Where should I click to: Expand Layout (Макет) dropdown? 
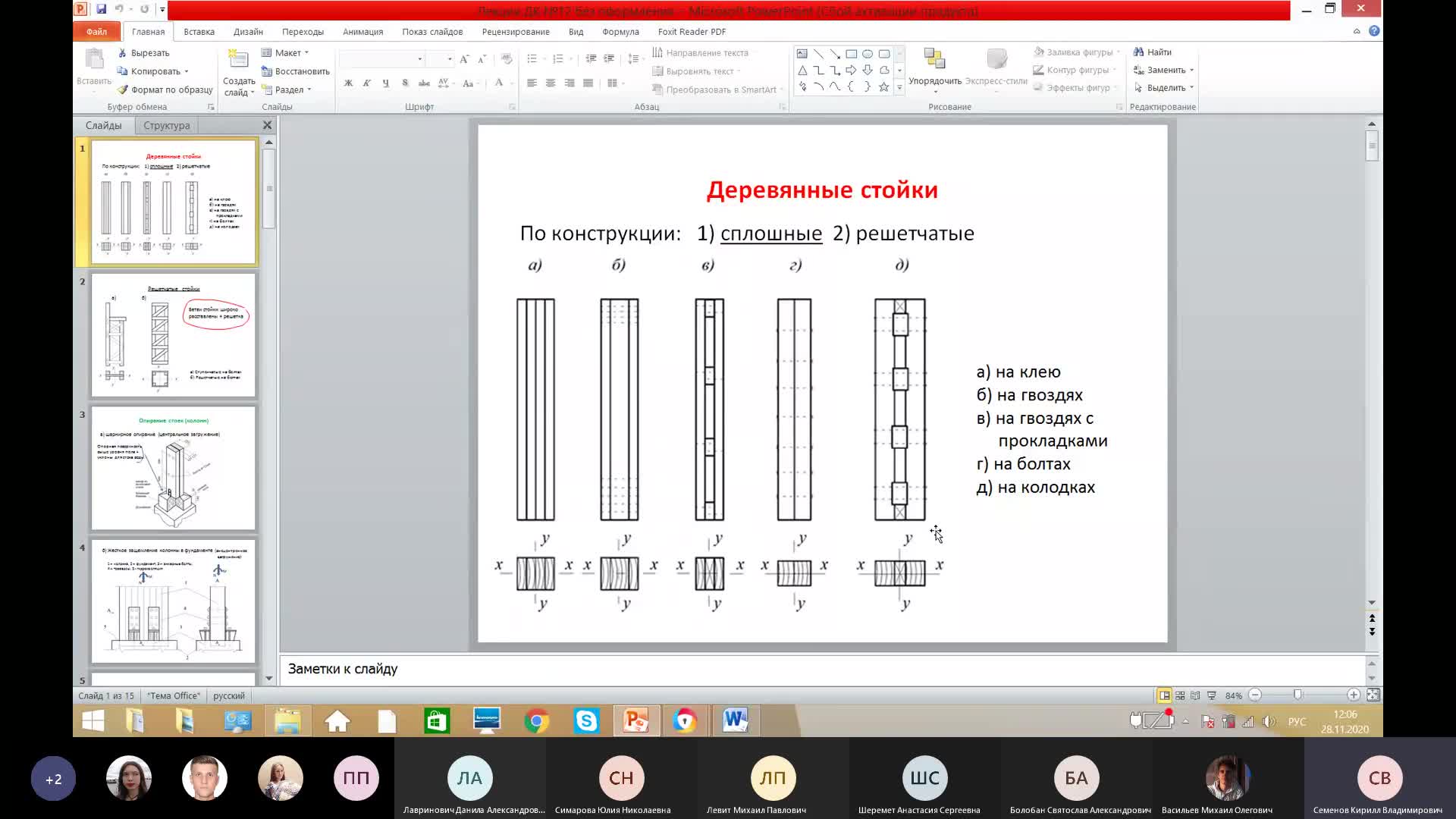(285, 53)
